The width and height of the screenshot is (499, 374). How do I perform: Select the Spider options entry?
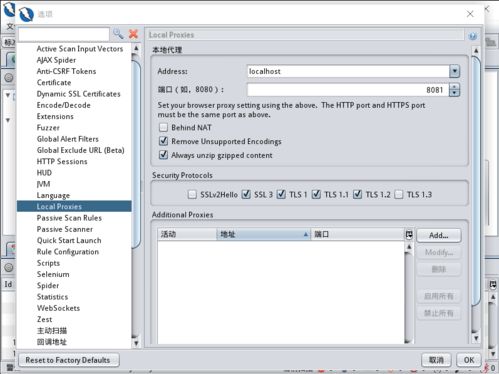coord(48,286)
